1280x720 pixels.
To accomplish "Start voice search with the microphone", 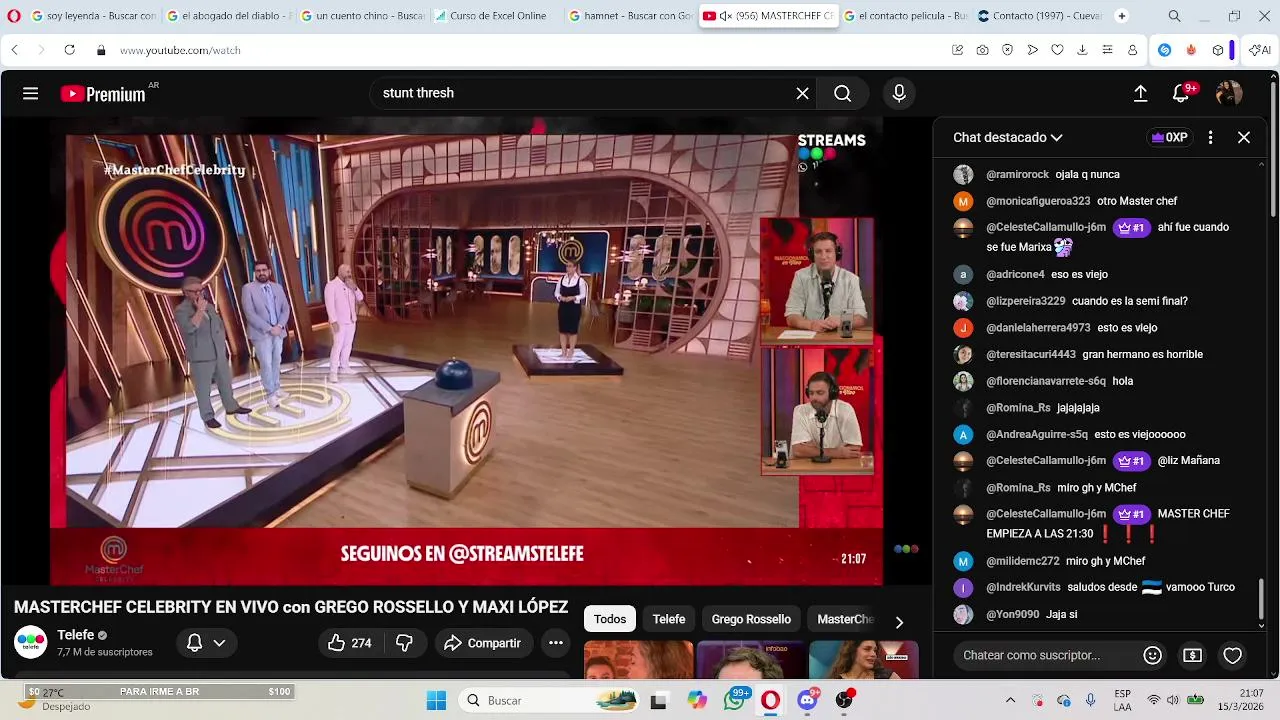I will pyautogui.click(x=899, y=93).
